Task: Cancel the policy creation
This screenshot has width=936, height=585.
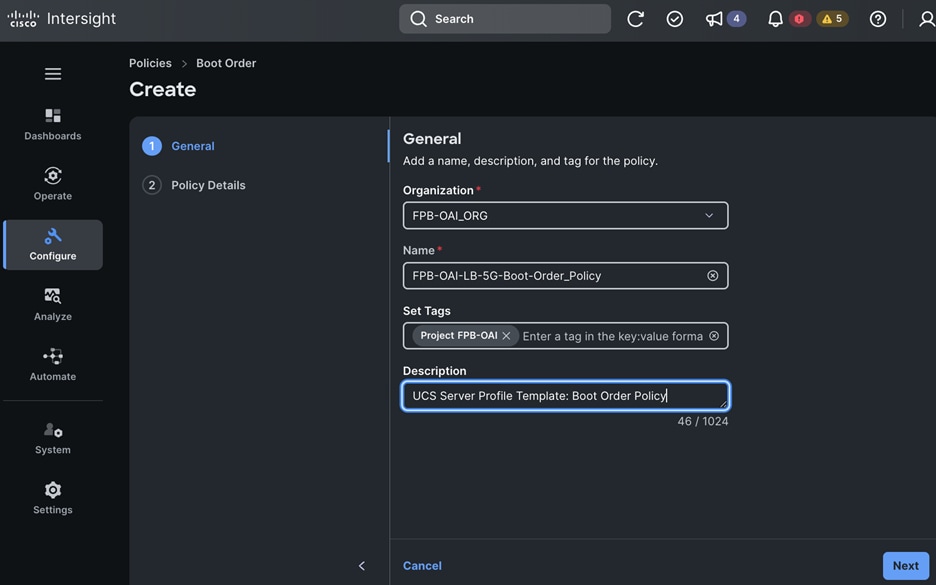Action: tap(422, 566)
